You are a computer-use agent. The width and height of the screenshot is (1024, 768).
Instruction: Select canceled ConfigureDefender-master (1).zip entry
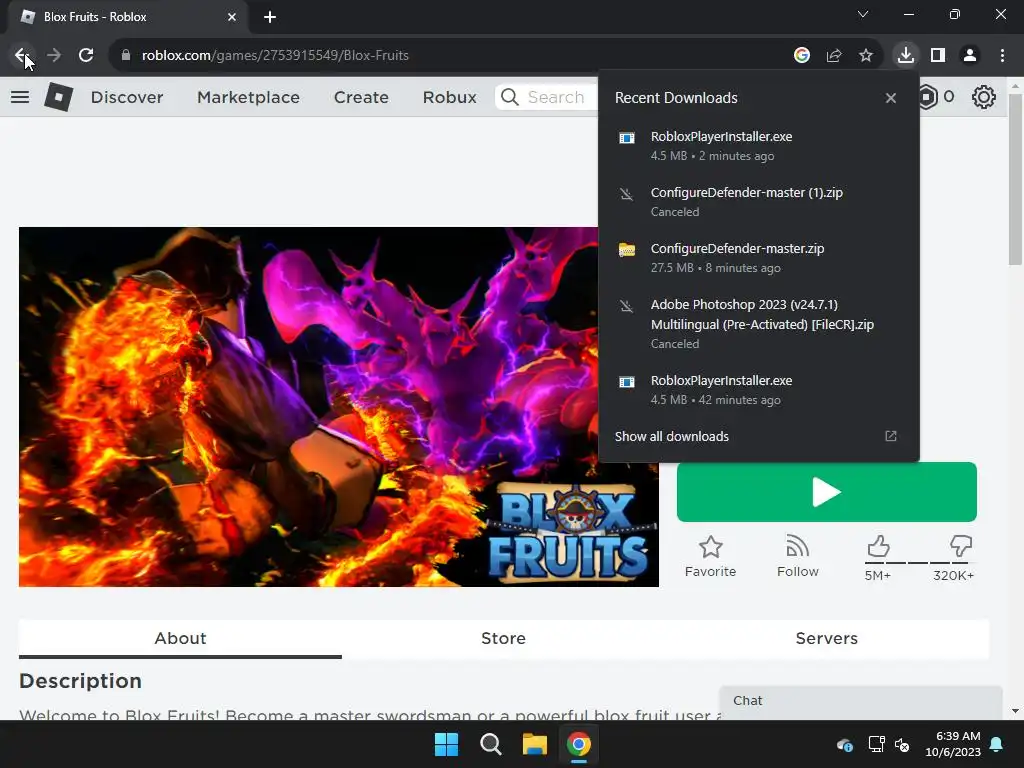click(759, 202)
